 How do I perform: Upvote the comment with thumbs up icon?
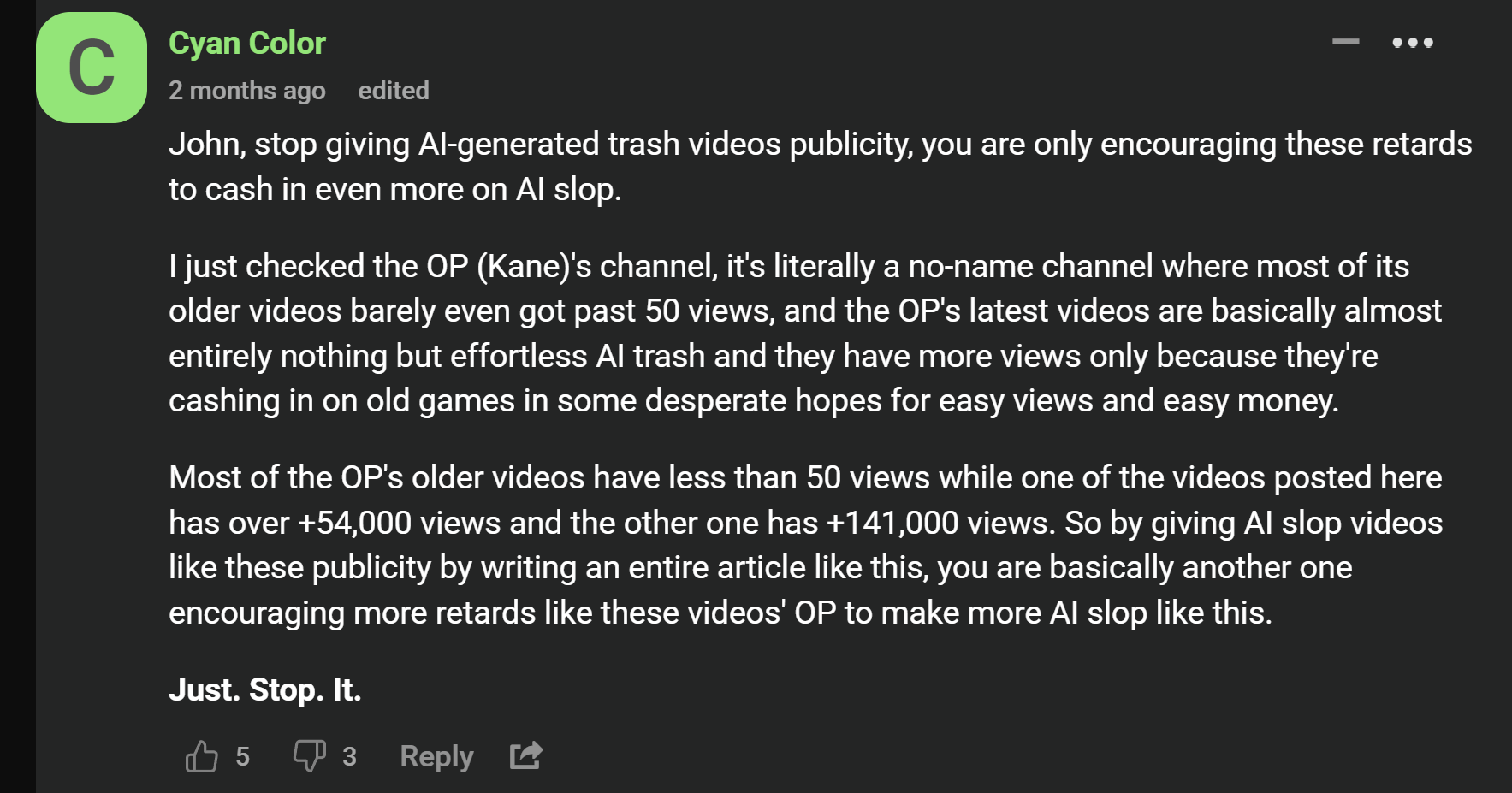coord(202,756)
